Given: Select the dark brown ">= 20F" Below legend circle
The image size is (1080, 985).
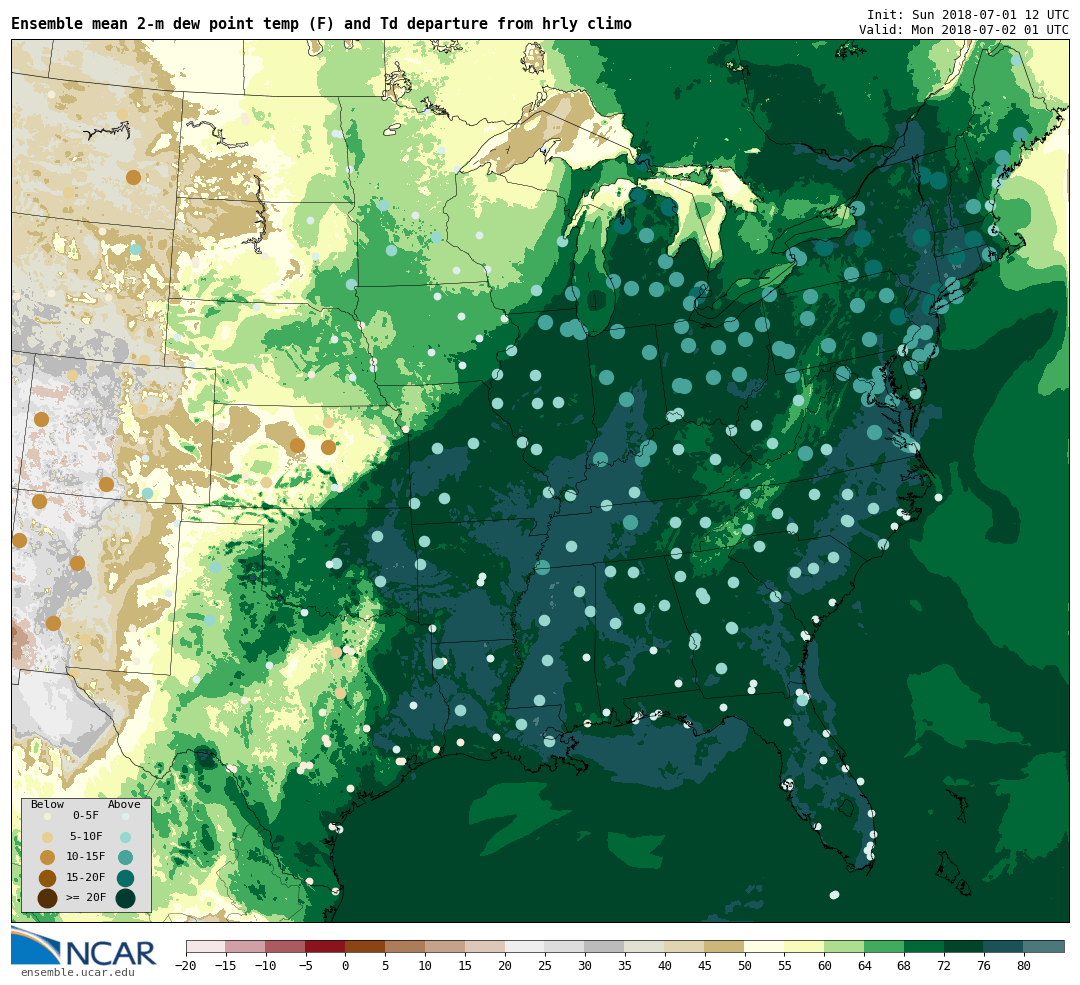Looking at the screenshot, I should click(47, 898).
